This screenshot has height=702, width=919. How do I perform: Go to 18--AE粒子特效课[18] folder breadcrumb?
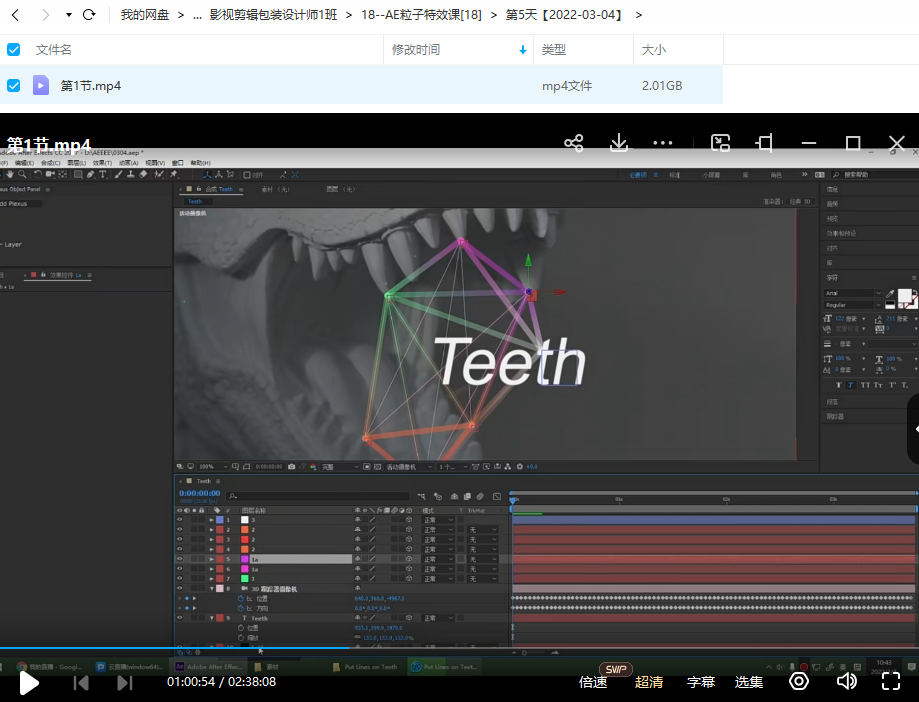click(x=421, y=15)
